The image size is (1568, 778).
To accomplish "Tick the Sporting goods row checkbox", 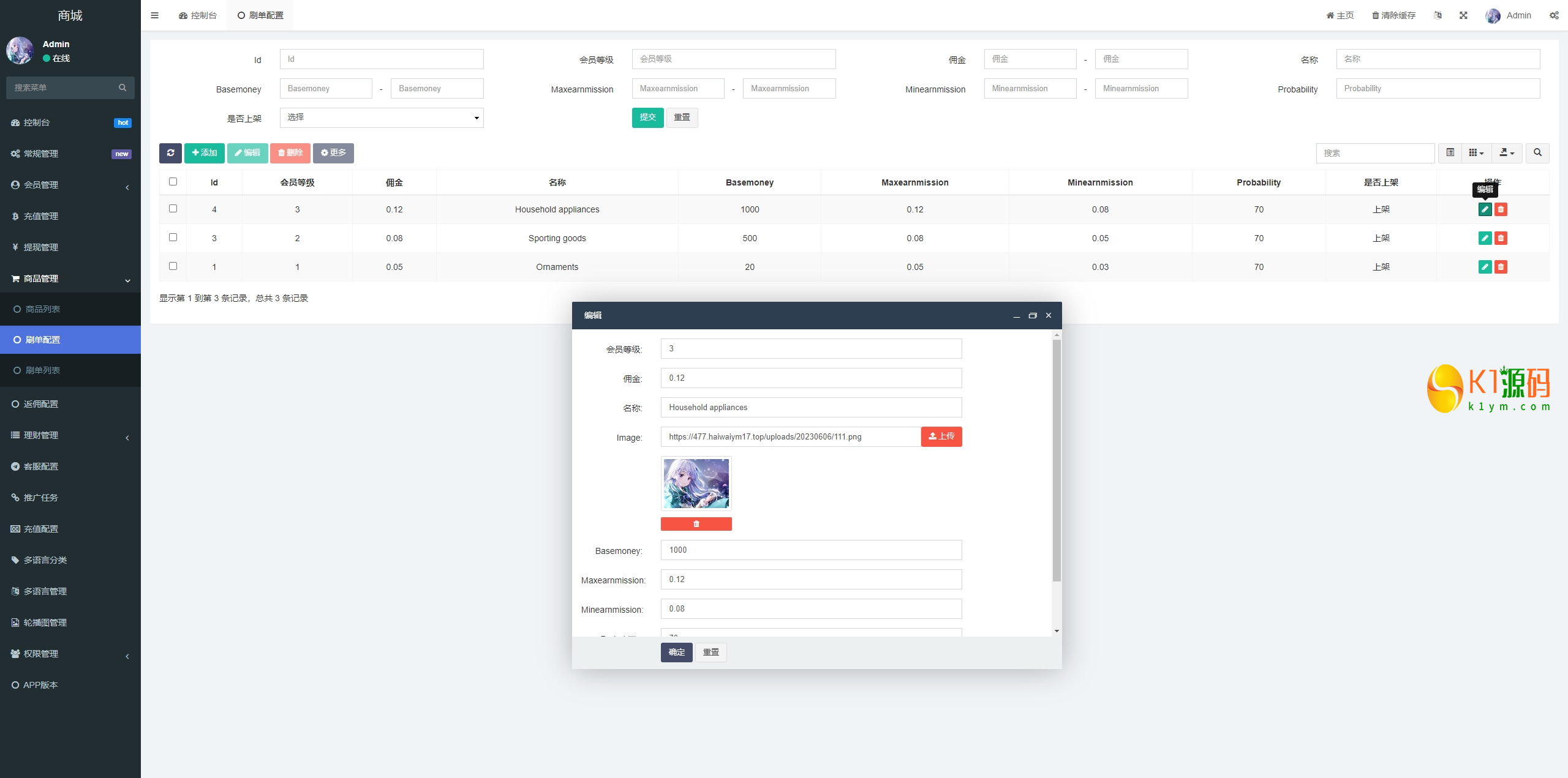I will 173,238.
